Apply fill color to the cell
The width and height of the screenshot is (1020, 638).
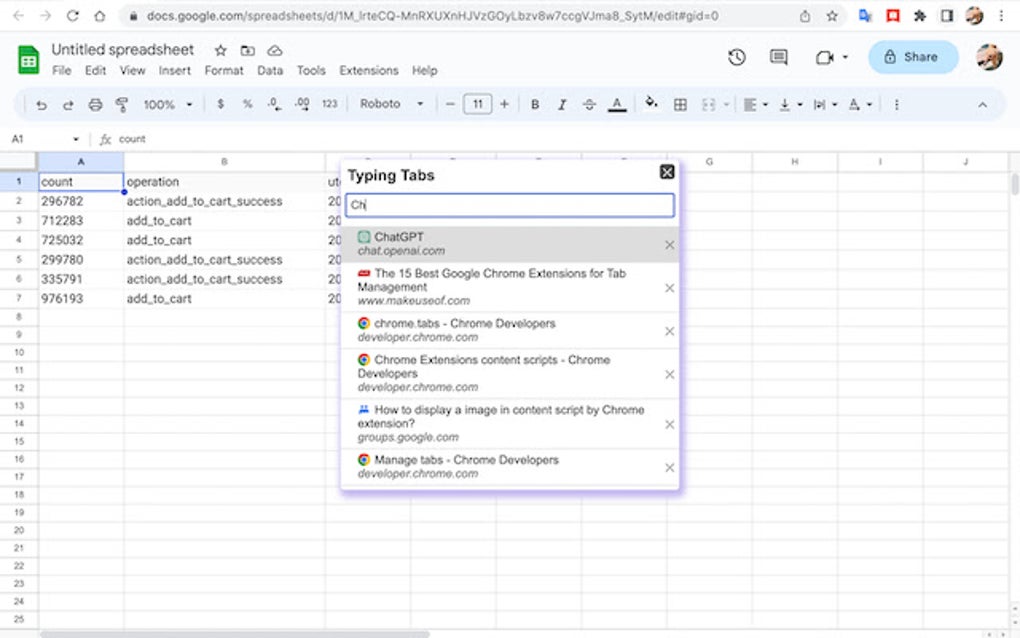[650, 104]
